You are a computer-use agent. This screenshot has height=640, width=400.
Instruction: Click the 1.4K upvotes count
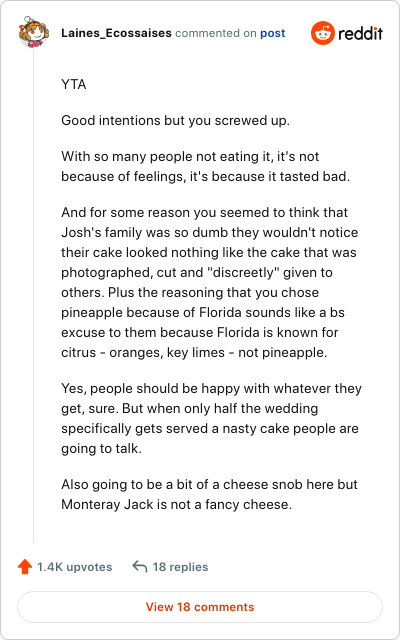point(74,567)
